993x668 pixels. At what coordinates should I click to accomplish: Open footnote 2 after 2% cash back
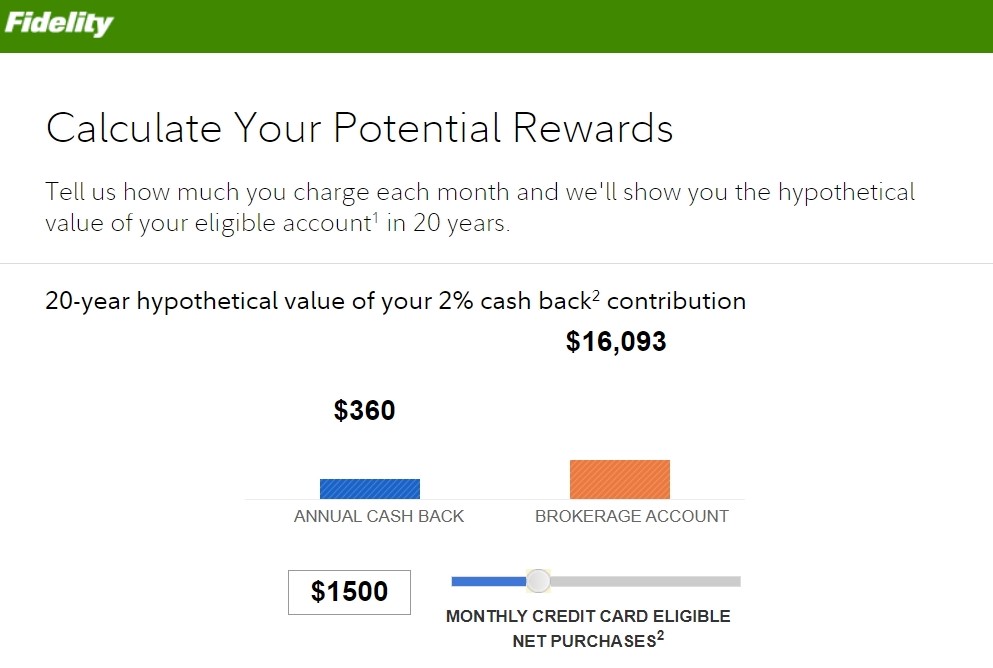click(x=596, y=294)
